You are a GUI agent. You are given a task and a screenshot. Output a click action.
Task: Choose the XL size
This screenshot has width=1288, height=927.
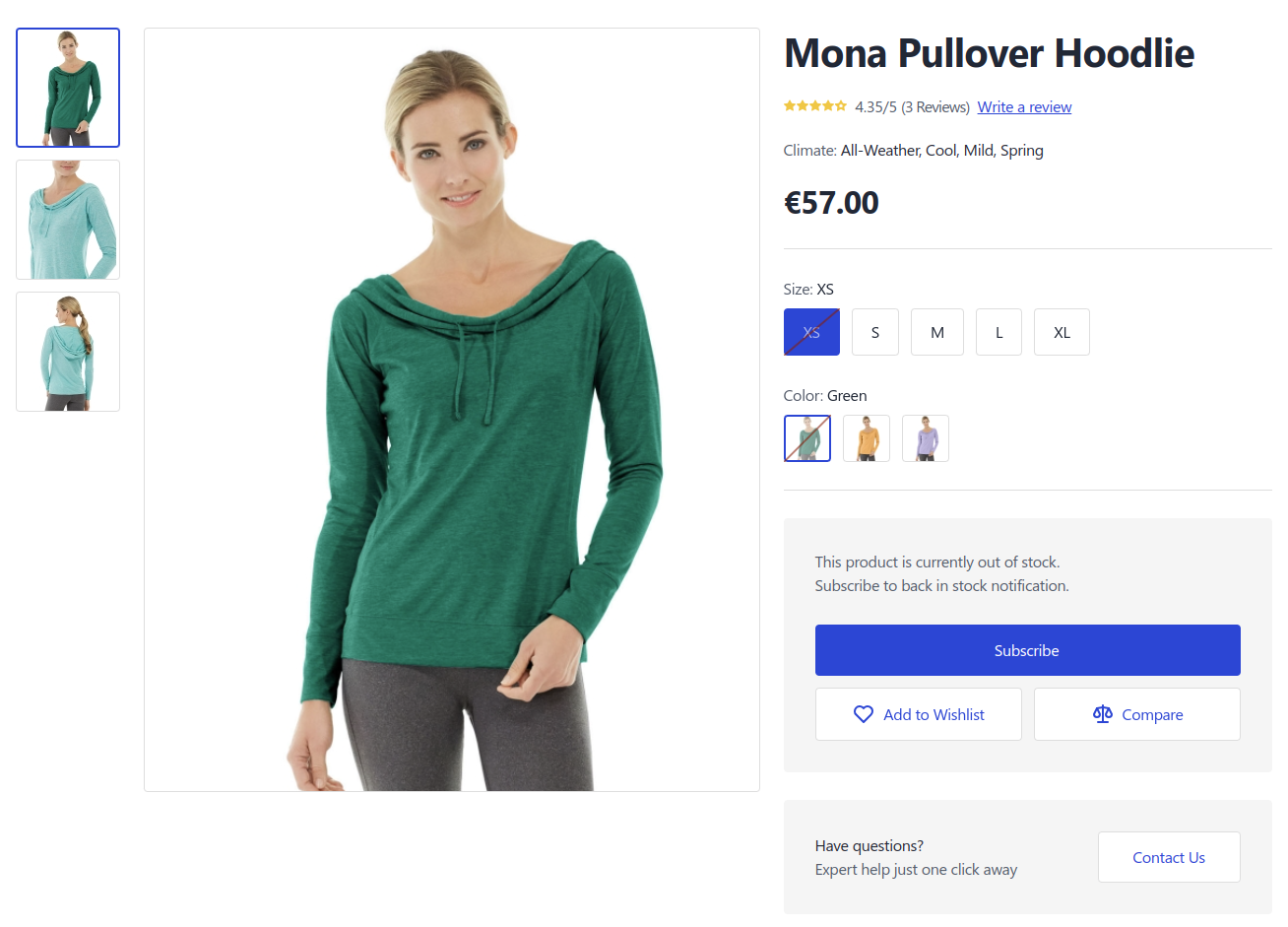coord(1062,332)
